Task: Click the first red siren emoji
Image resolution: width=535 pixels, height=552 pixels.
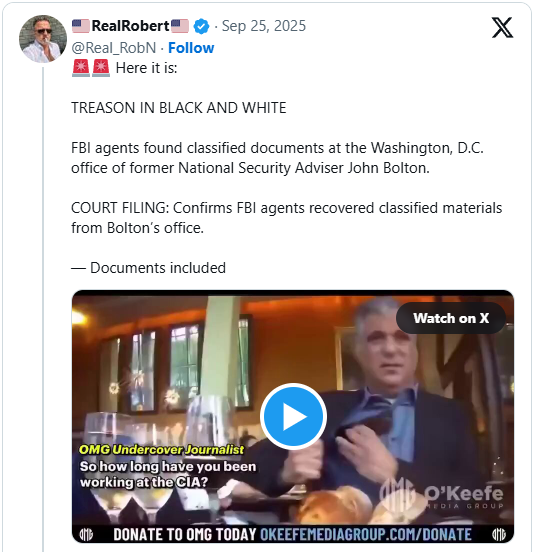Action: click(81, 68)
